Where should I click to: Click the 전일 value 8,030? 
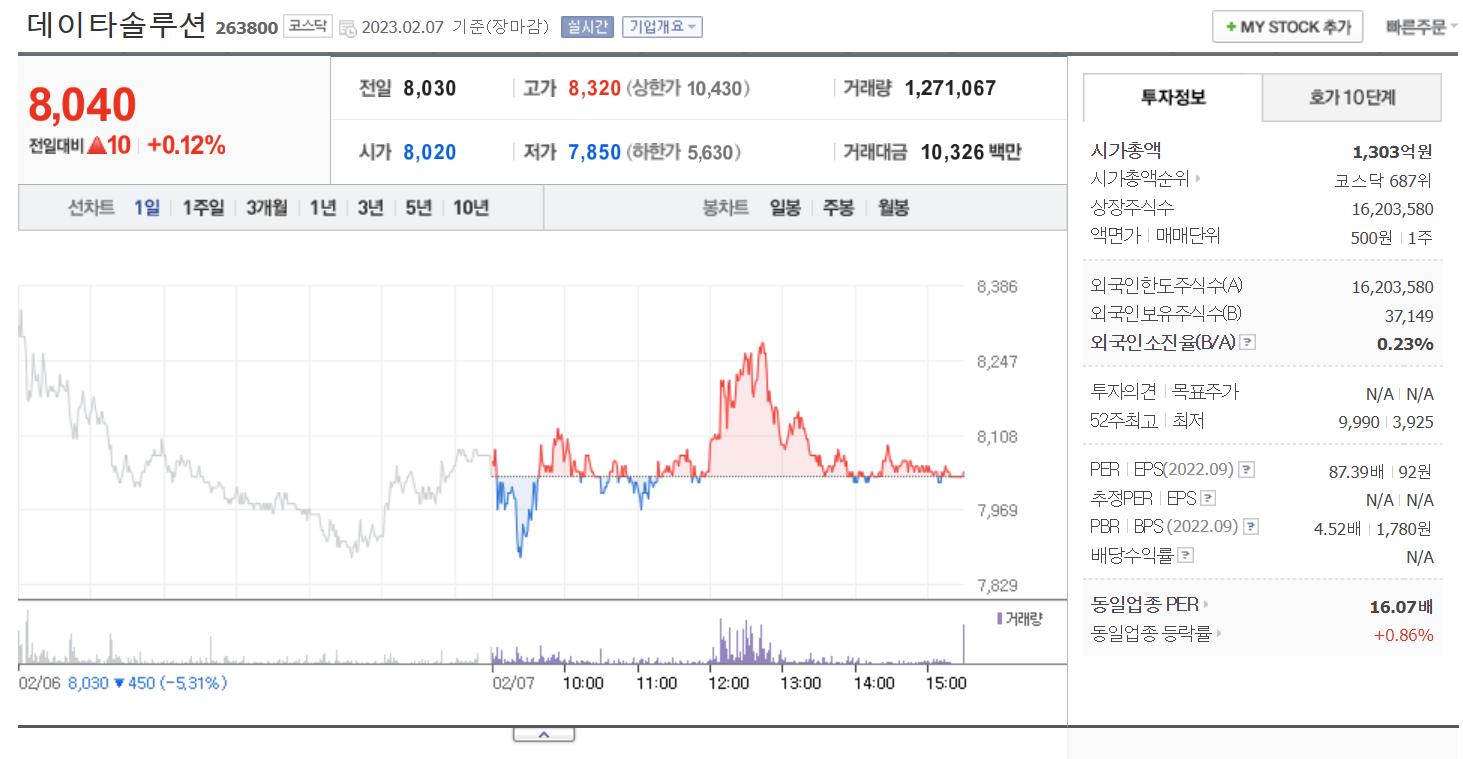click(430, 88)
